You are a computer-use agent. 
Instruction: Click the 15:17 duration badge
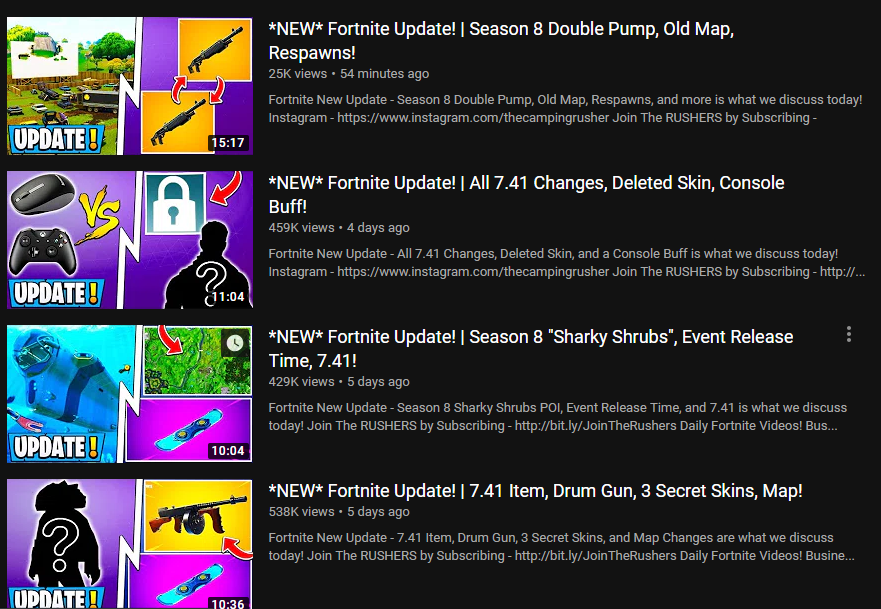(228, 143)
